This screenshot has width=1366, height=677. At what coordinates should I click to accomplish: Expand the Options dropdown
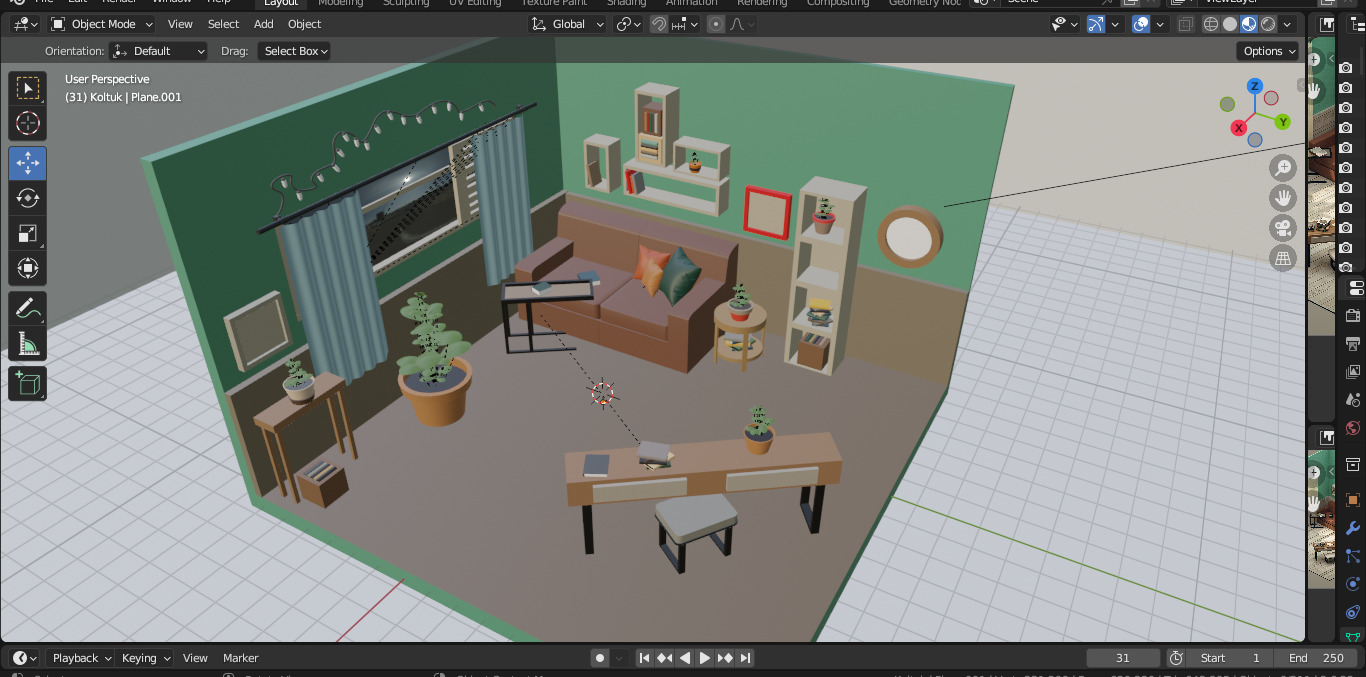[x=1268, y=51]
